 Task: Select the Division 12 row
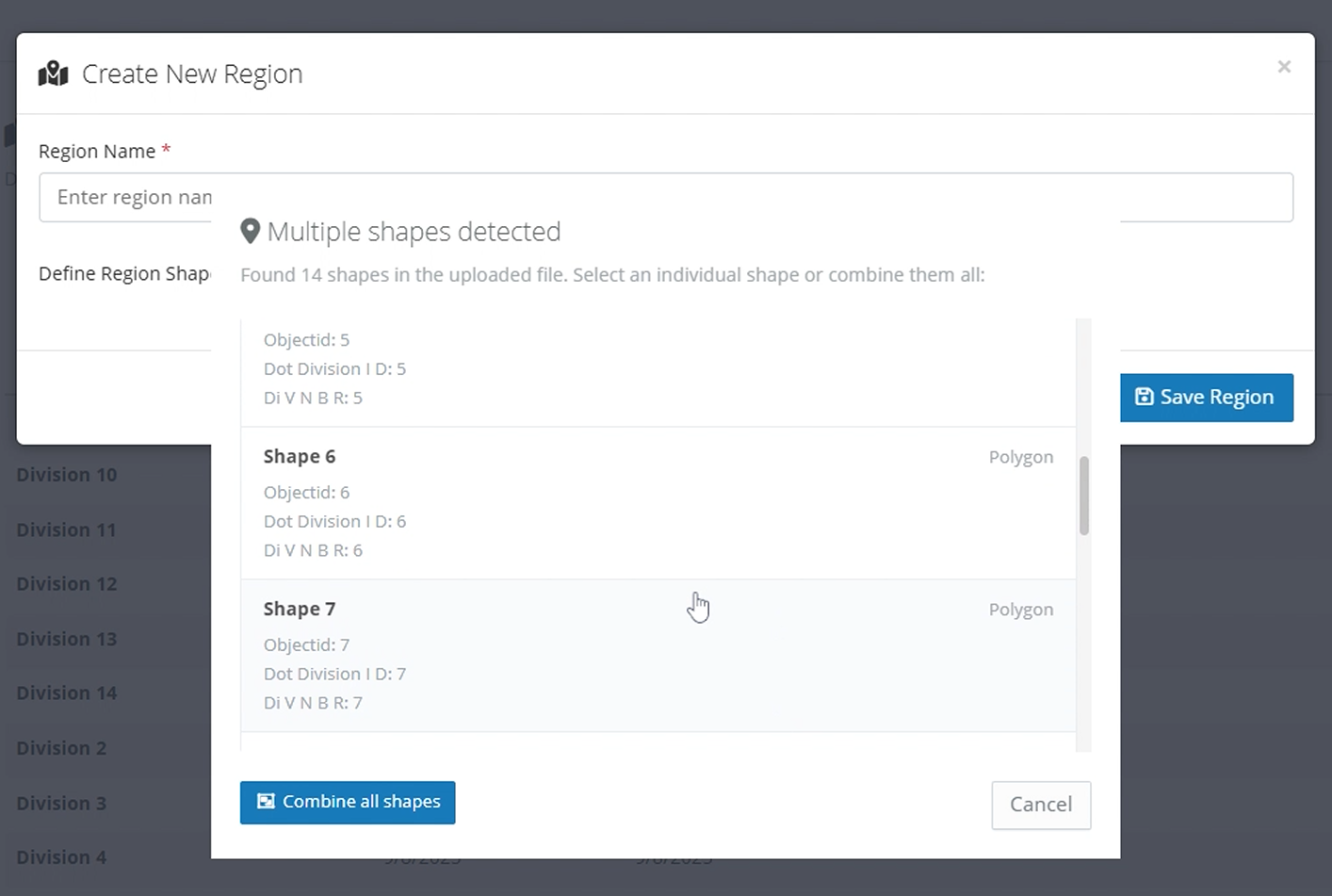pyautogui.click(x=67, y=584)
